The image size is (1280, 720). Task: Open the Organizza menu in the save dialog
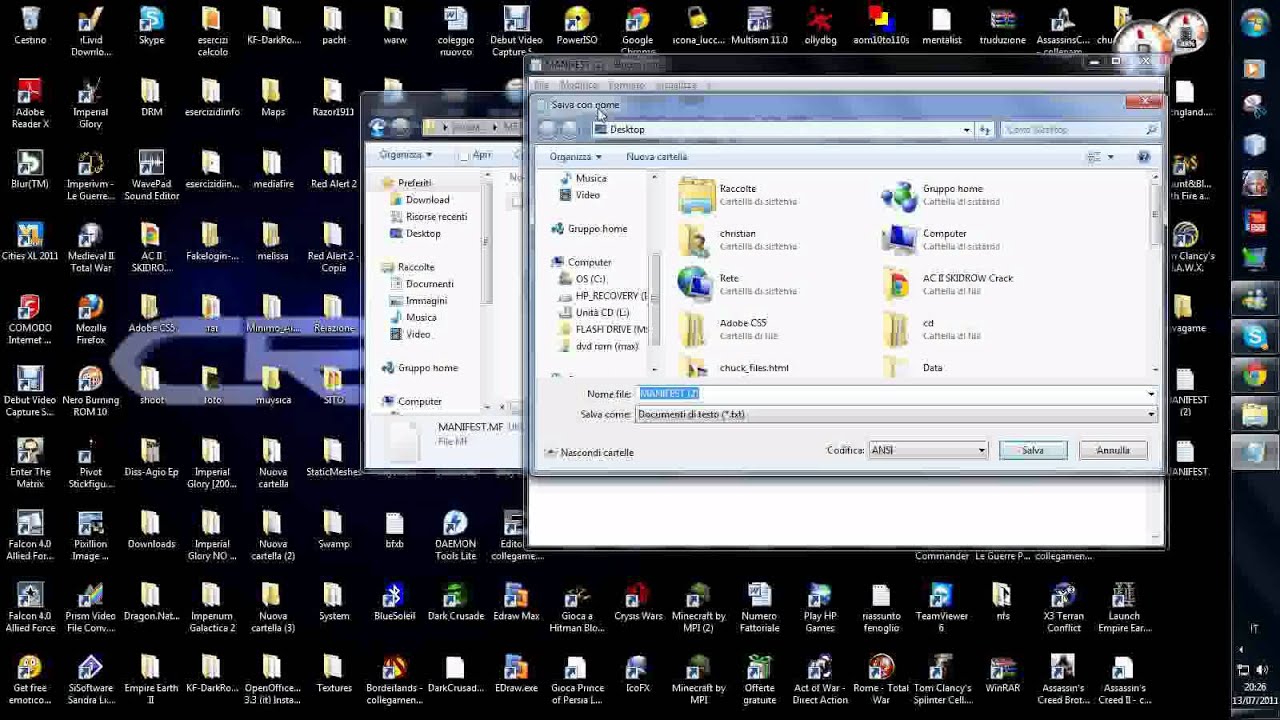click(x=575, y=157)
